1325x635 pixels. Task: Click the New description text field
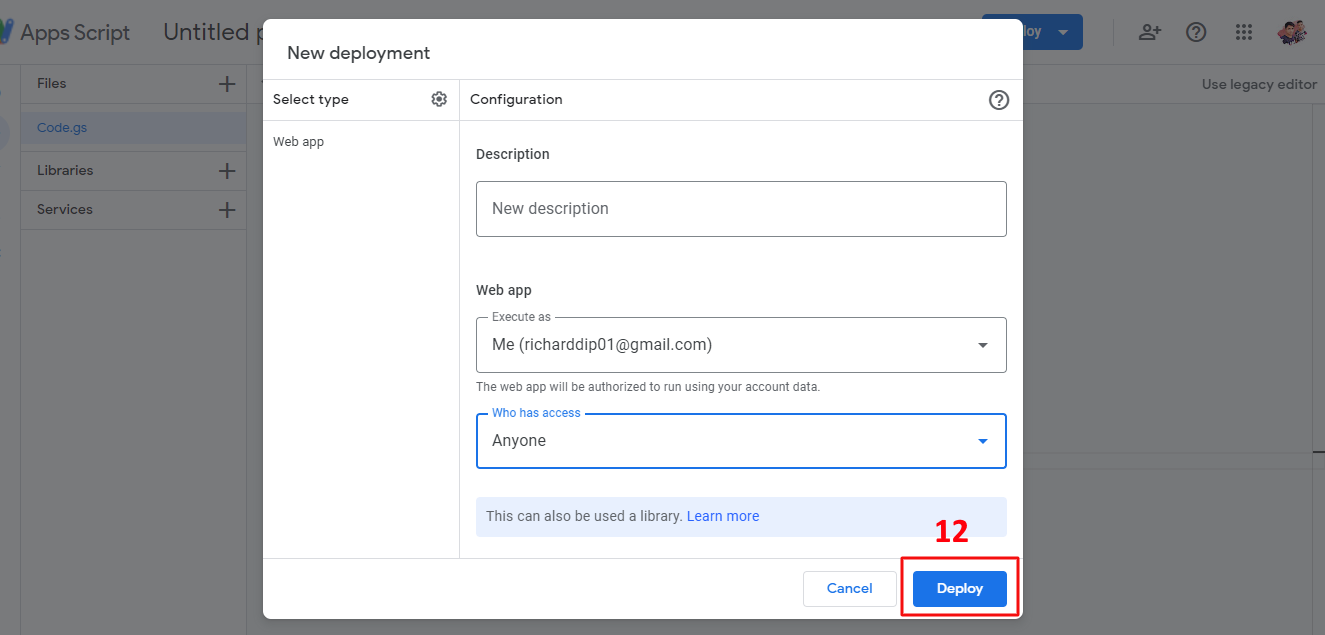[x=741, y=209]
